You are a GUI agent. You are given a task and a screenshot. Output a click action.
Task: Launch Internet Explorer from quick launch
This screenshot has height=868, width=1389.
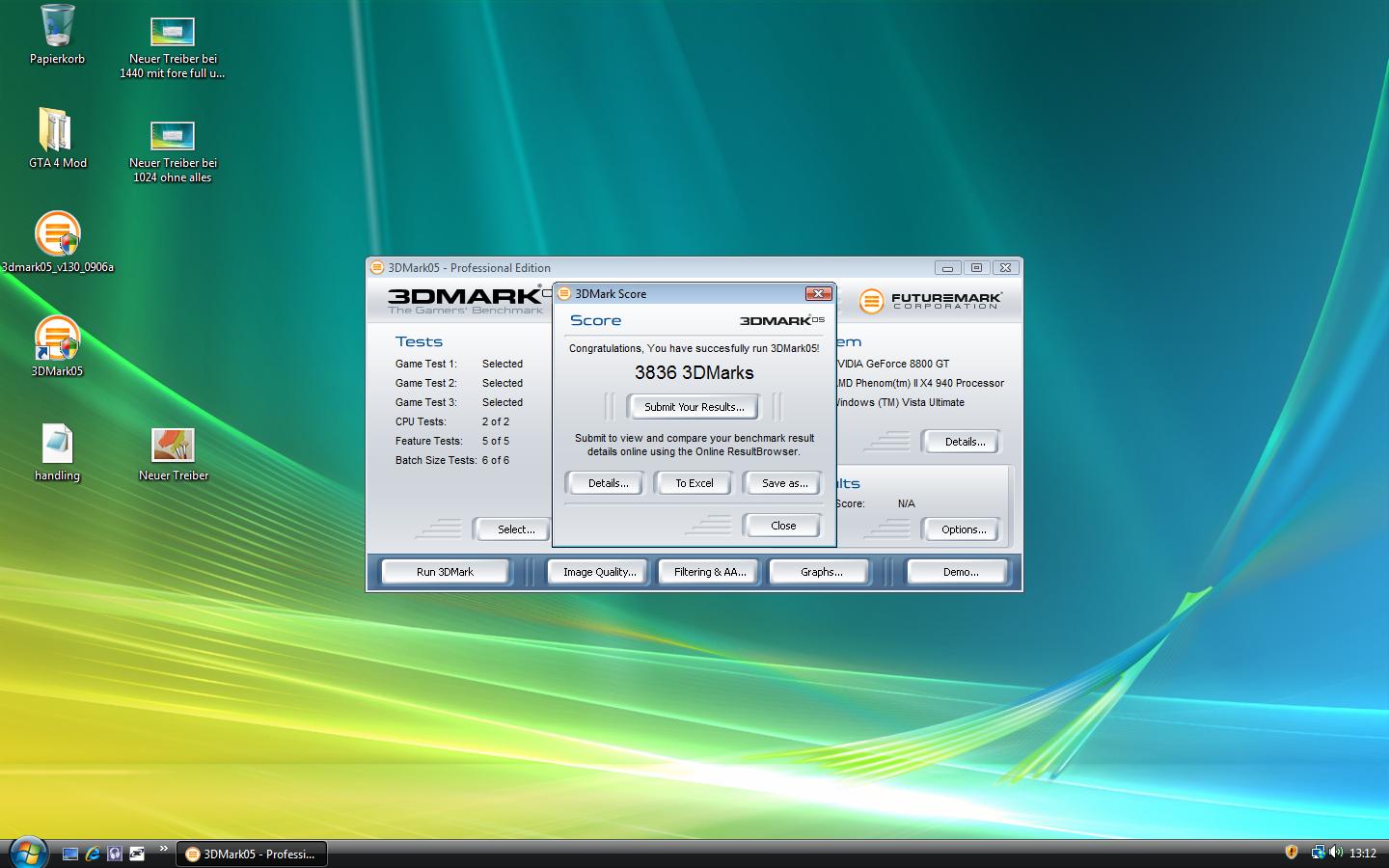93,854
